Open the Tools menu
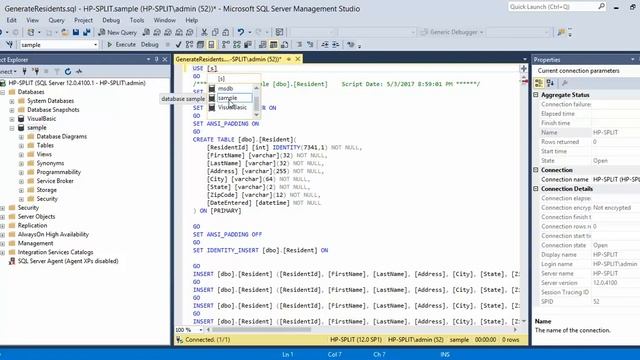Viewport: 640px width, 360px height. click(137, 20)
